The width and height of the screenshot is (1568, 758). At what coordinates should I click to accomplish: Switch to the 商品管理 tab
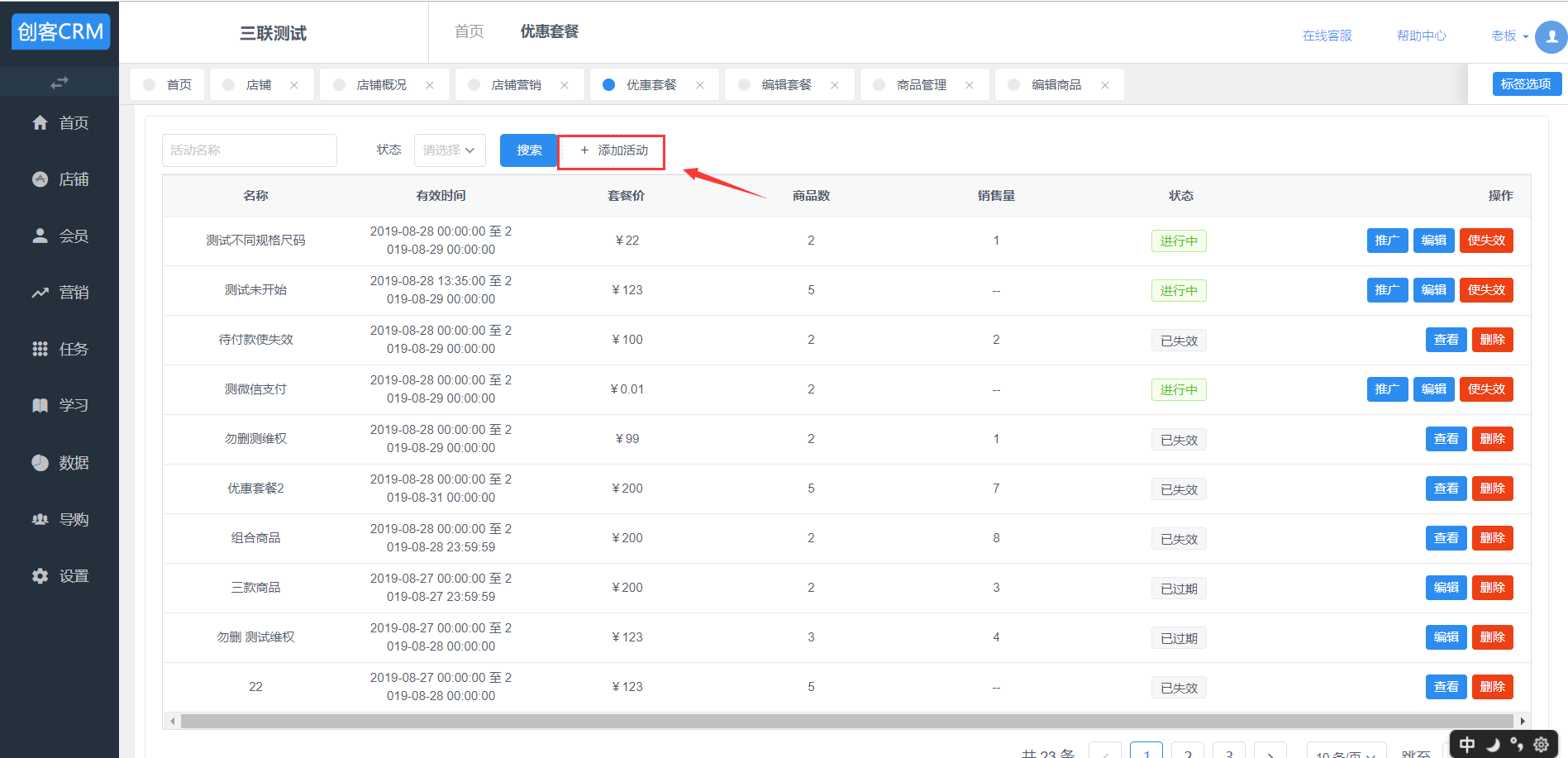(921, 85)
